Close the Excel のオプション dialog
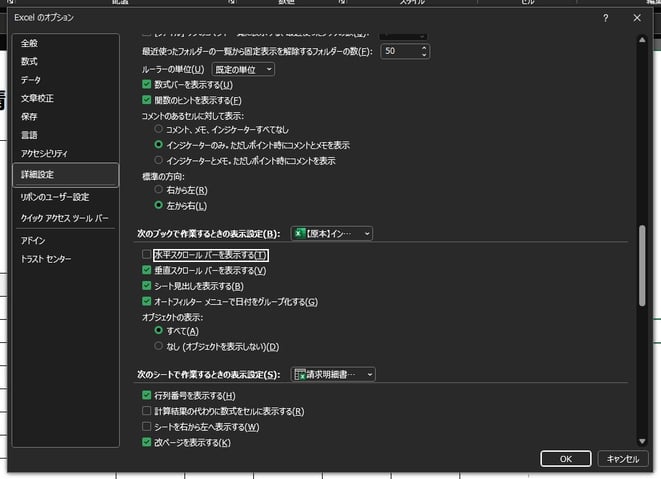Image resolution: width=661 pixels, height=479 pixels. [x=637, y=18]
